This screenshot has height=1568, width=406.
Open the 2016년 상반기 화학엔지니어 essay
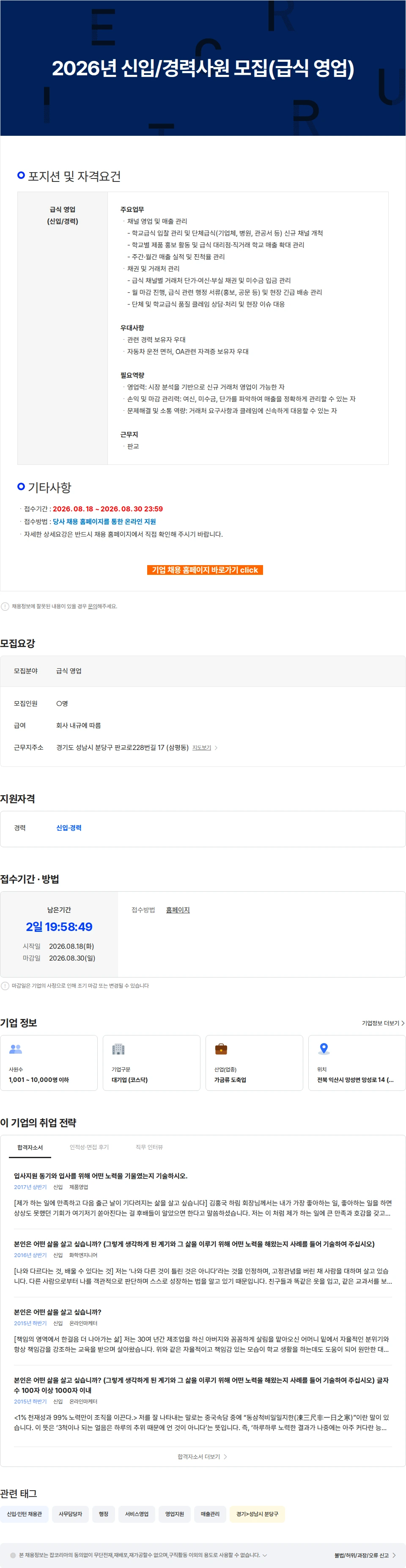pyautogui.click(x=194, y=1244)
